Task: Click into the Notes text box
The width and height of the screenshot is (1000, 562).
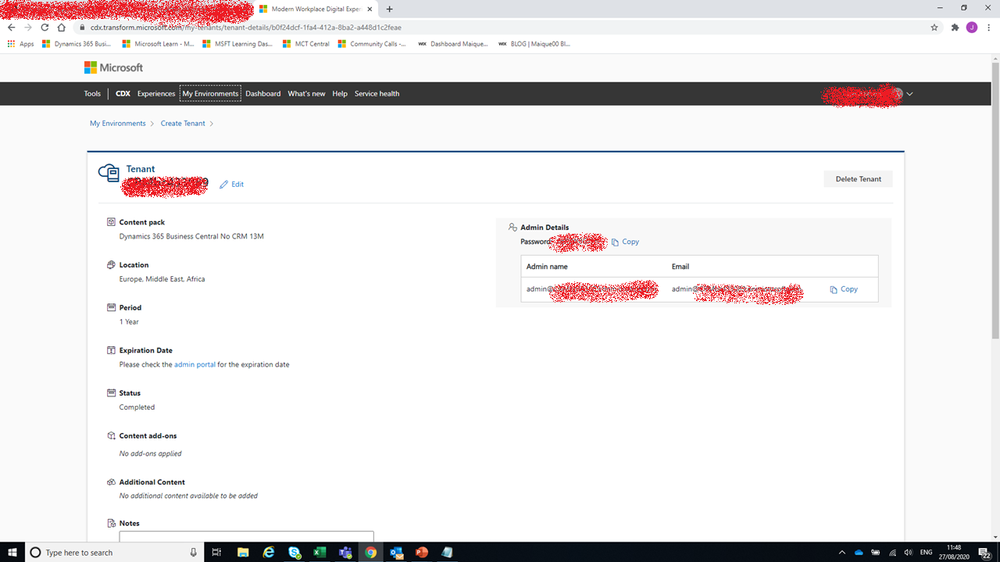Action: click(246, 536)
